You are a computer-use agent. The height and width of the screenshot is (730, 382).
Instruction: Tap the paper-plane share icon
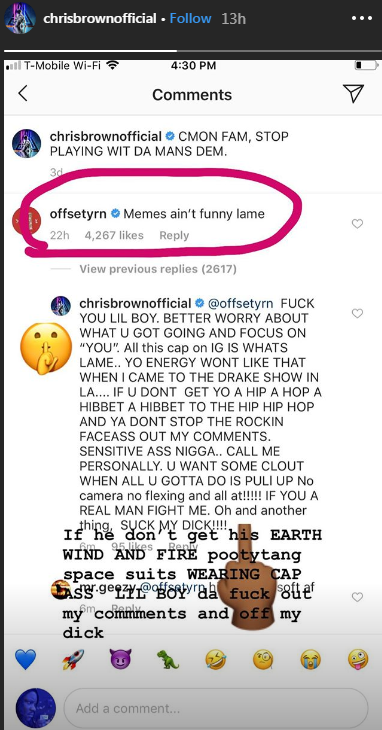tap(356, 94)
